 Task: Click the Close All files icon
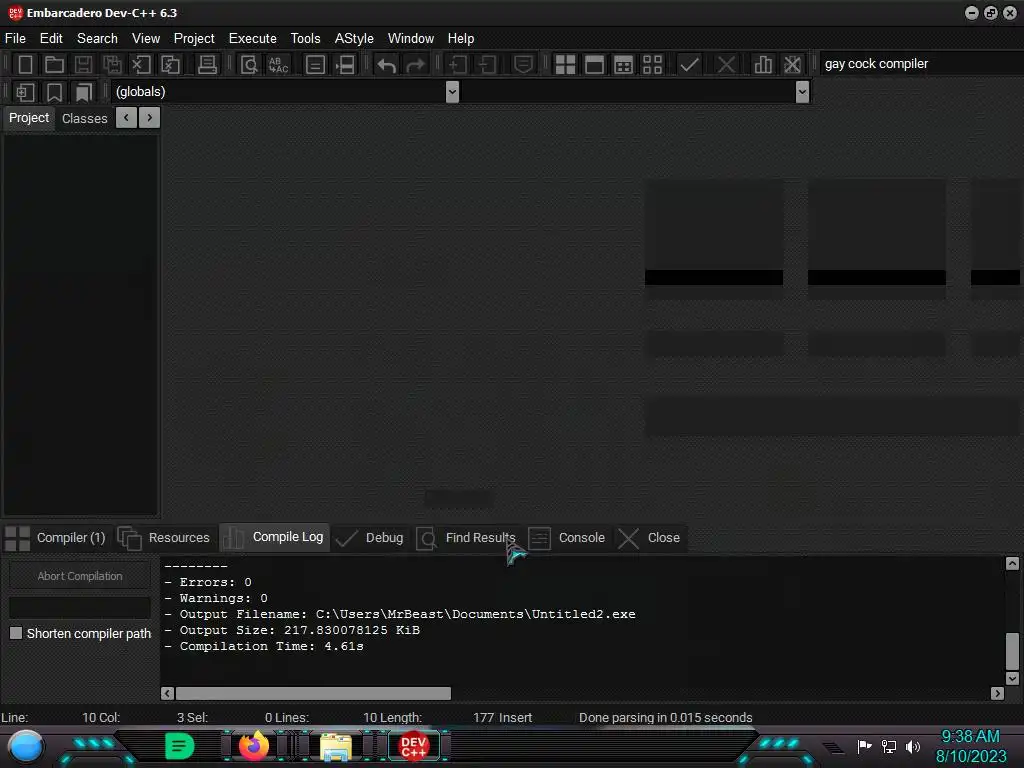coord(170,65)
